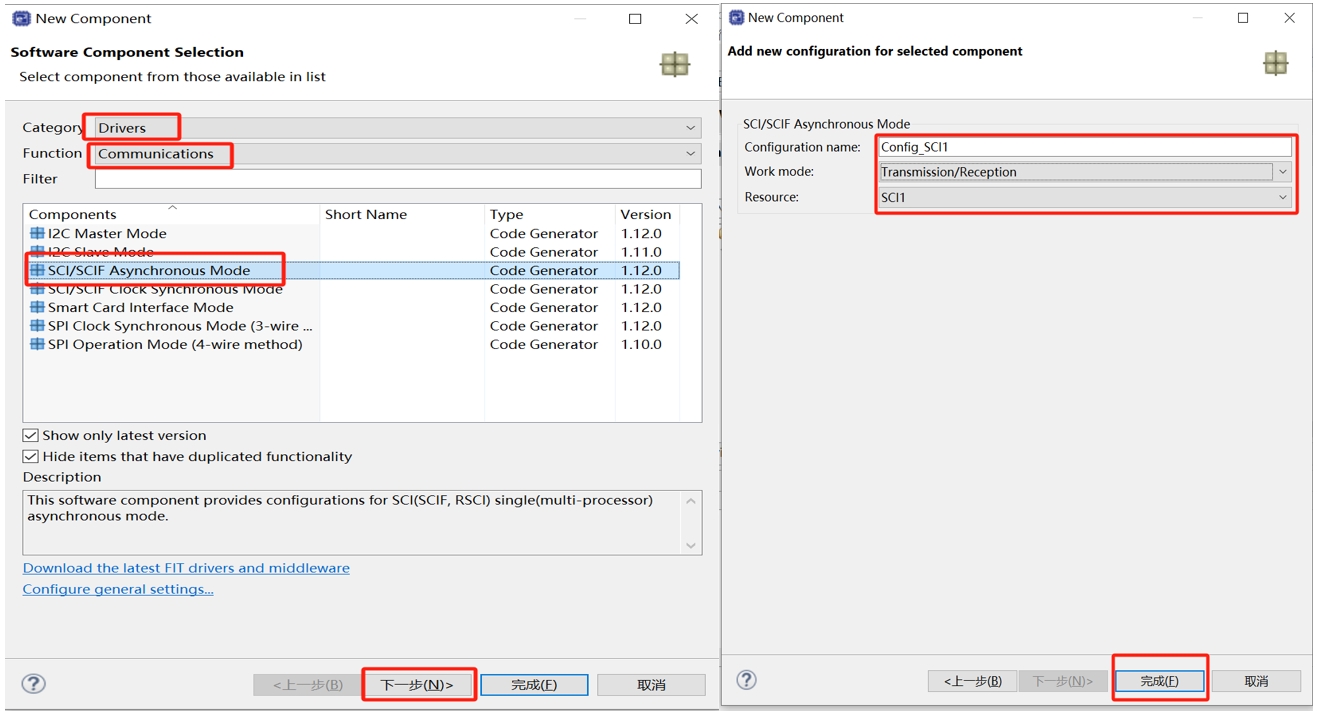Toggle Hide items with duplicated functionality
The width and height of the screenshot is (1317, 715).
point(31,456)
